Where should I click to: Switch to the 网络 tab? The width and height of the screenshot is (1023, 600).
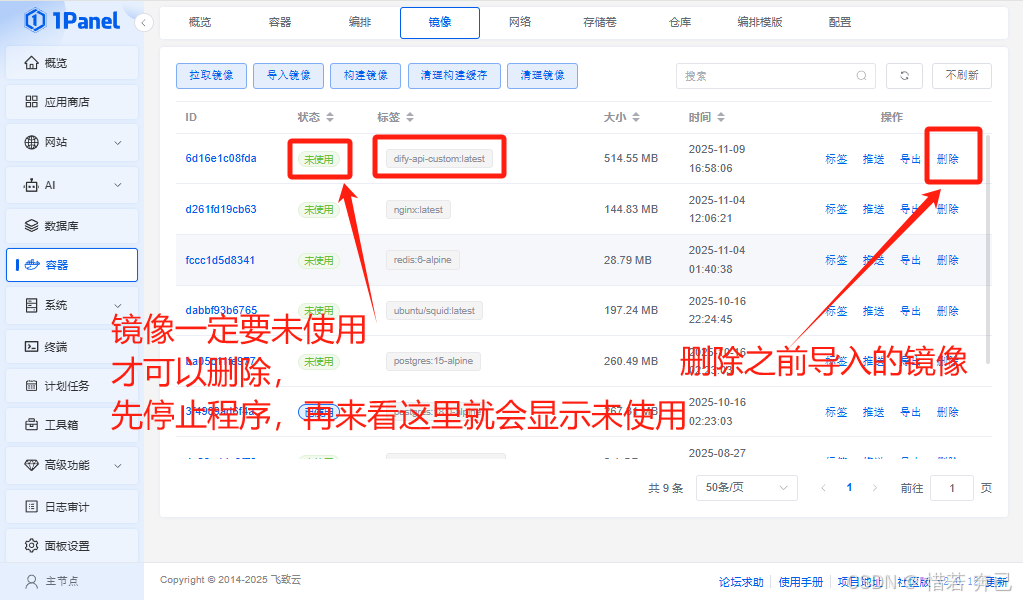pyautogui.click(x=519, y=21)
